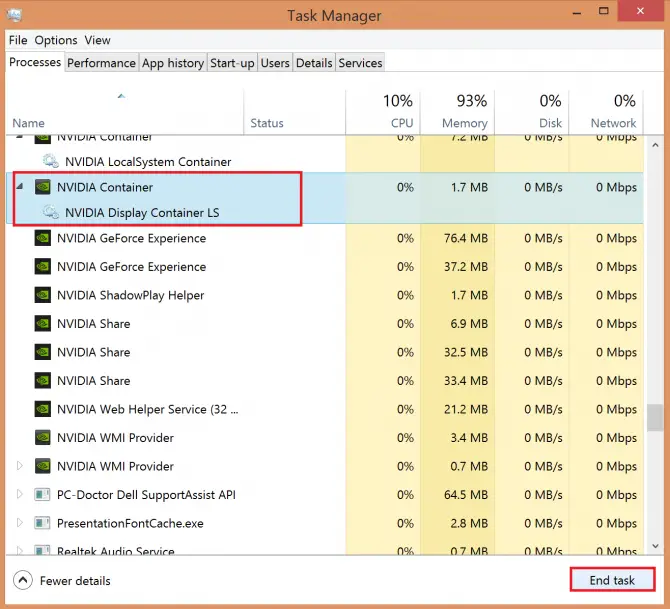
Task: Click the scrollbar up arrow
Action: click(655, 145)
